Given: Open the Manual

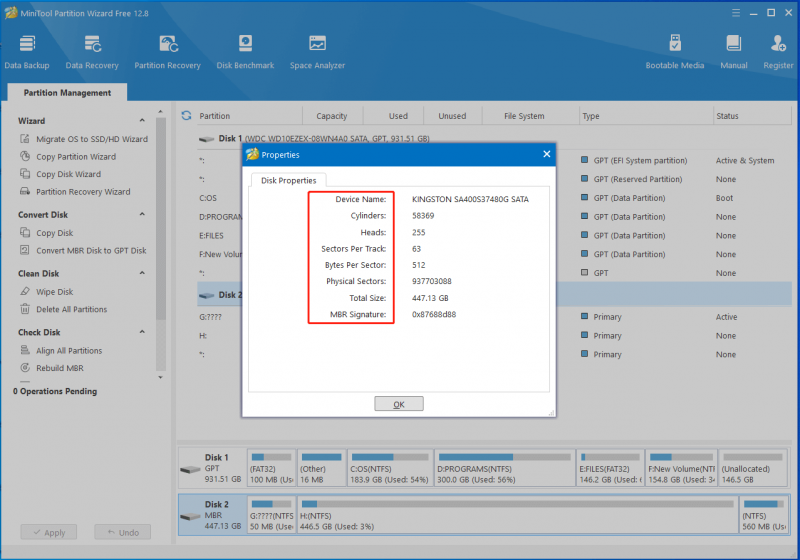Looking at the screenshot, I should 734,51.
